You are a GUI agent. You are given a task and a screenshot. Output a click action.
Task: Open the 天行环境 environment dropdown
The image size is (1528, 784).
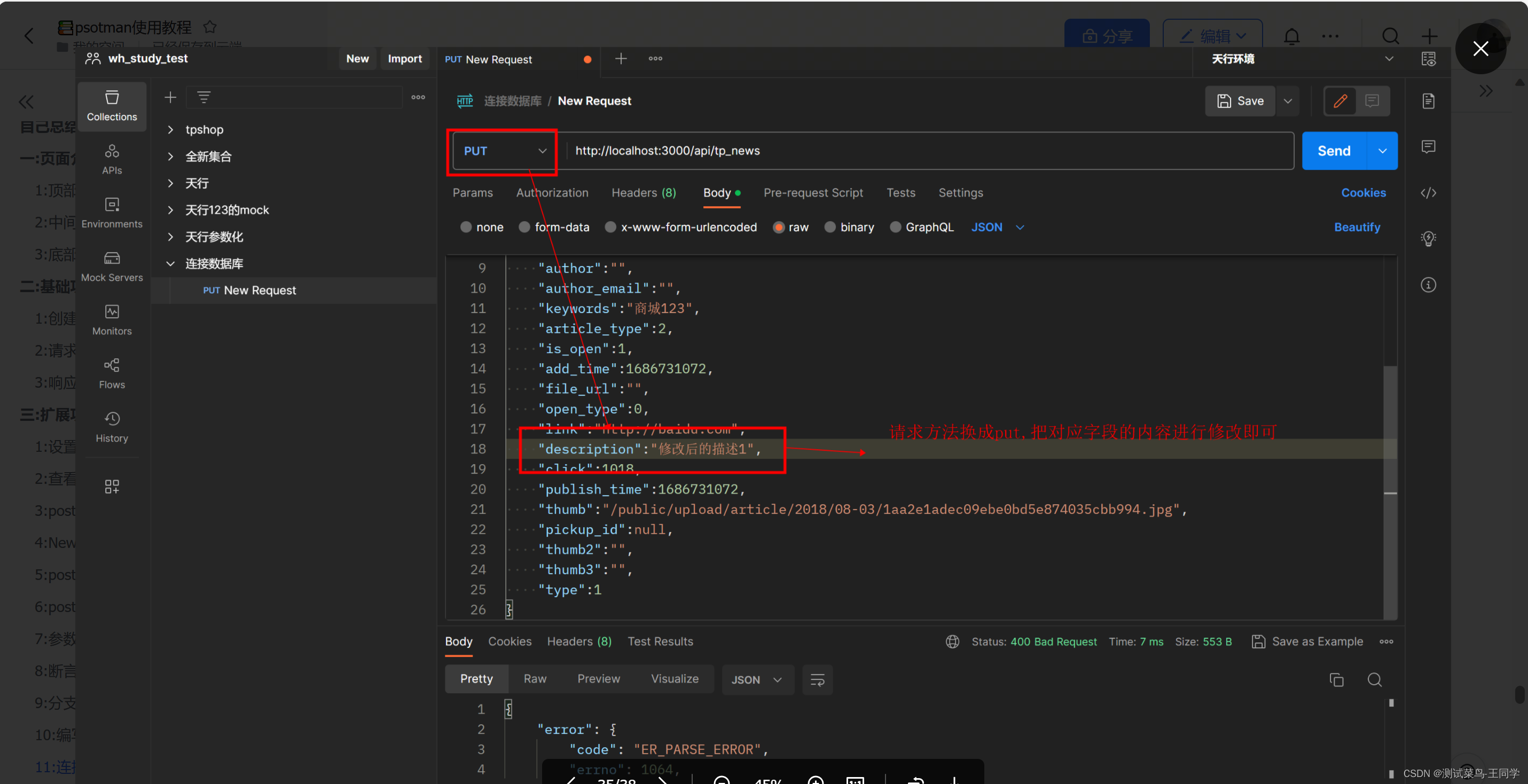[x=1302, y=59]
